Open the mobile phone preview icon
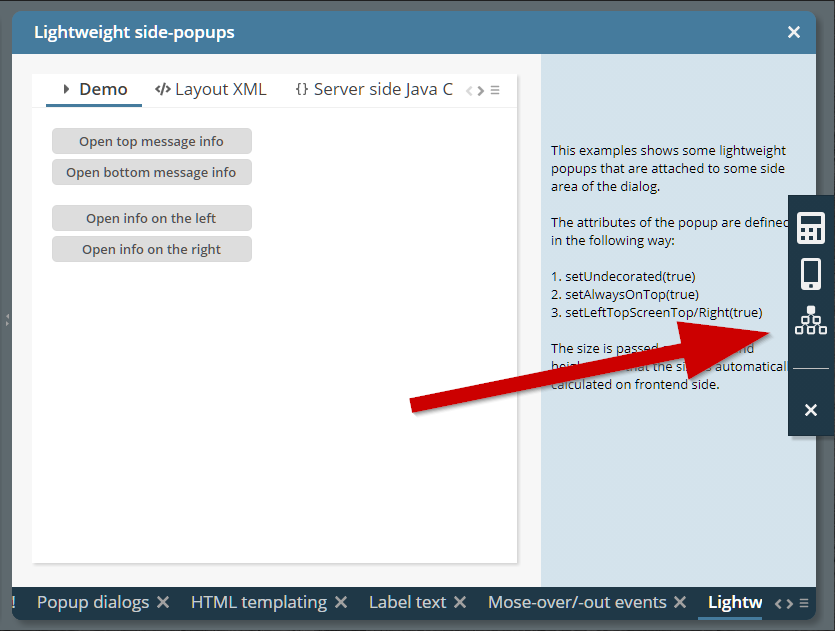The height and width of the screenshot is (631, 835). coord(810,274)
